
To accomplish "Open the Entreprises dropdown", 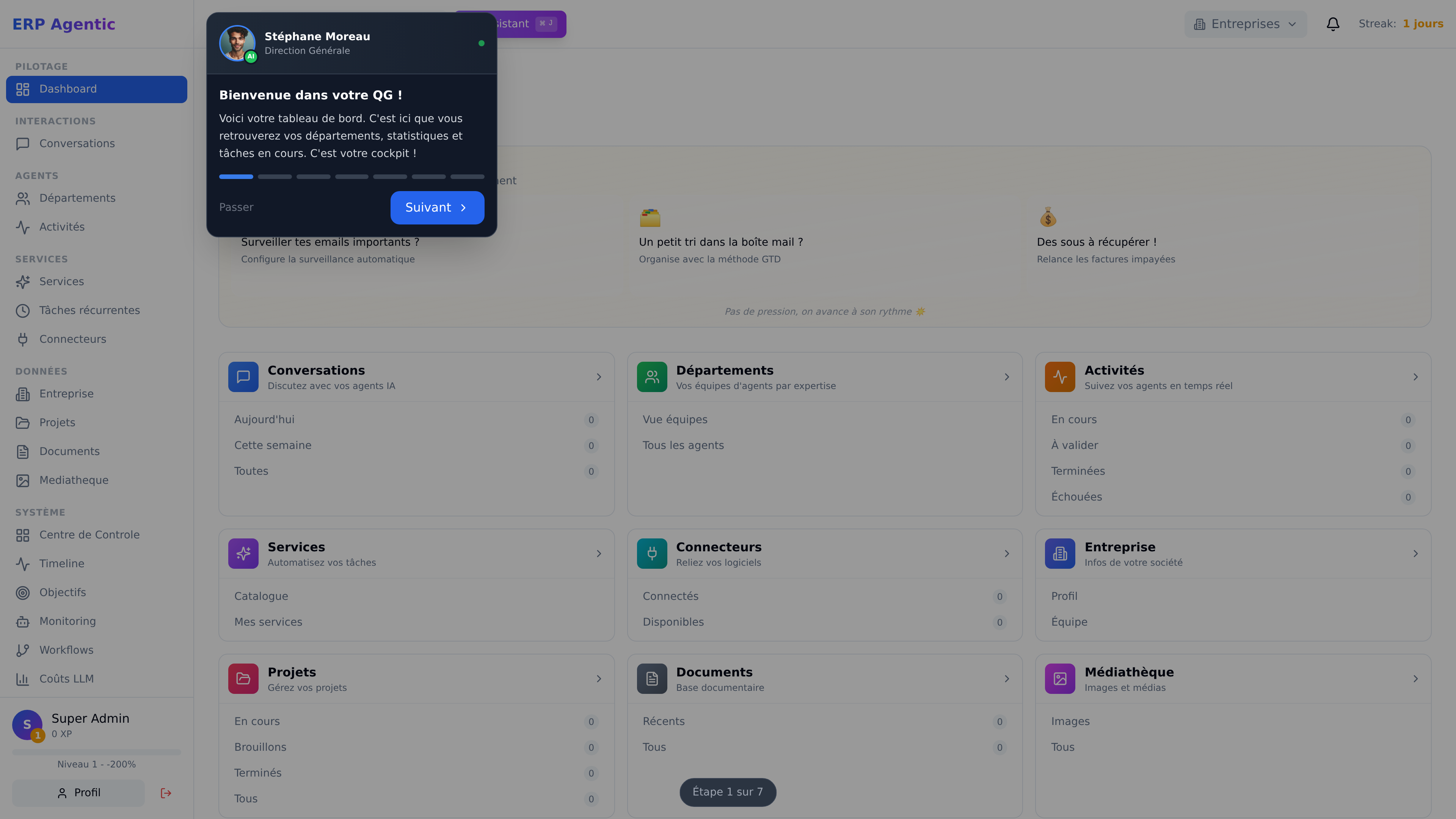I will pos(1244,24).
